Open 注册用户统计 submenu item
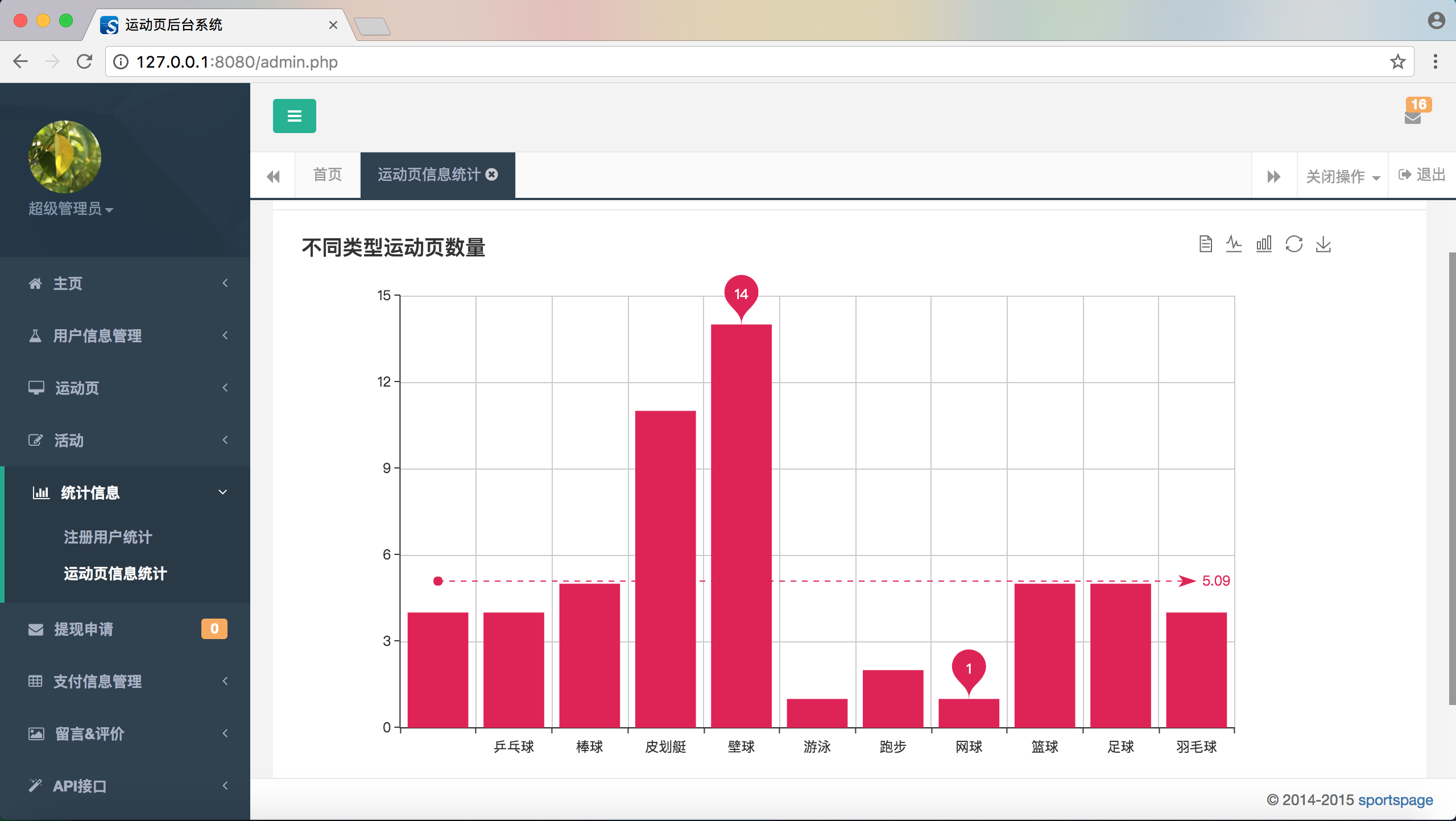Image resolution: width=1456 pixels, height=821 pixels. 108,537
